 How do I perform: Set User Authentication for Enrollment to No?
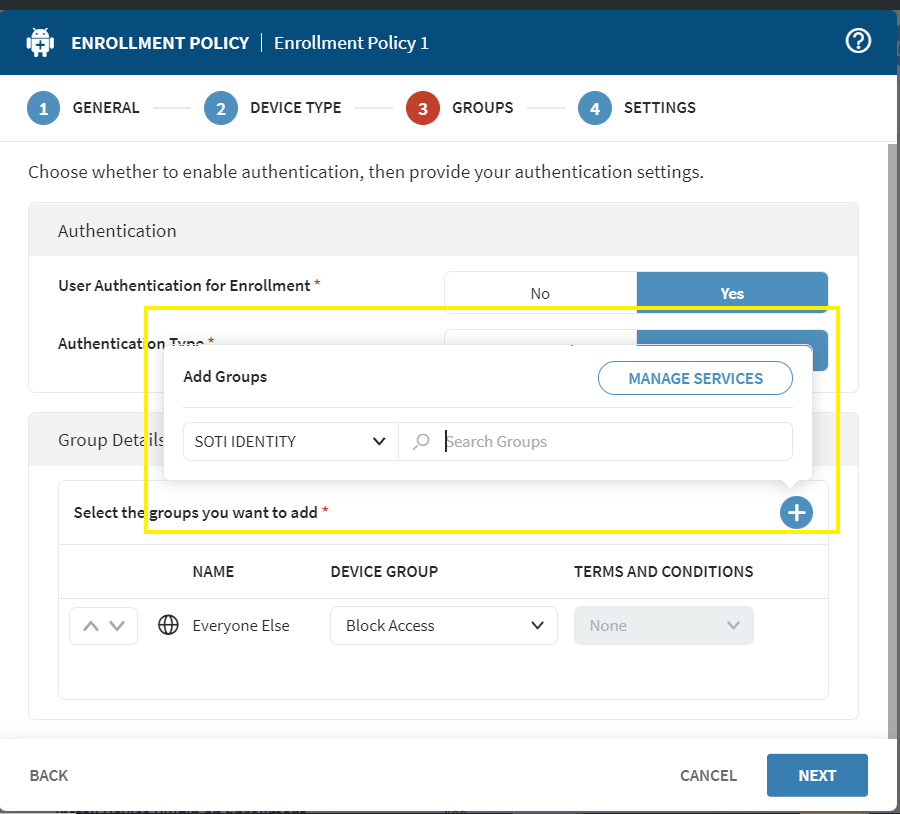coord(540,293)
